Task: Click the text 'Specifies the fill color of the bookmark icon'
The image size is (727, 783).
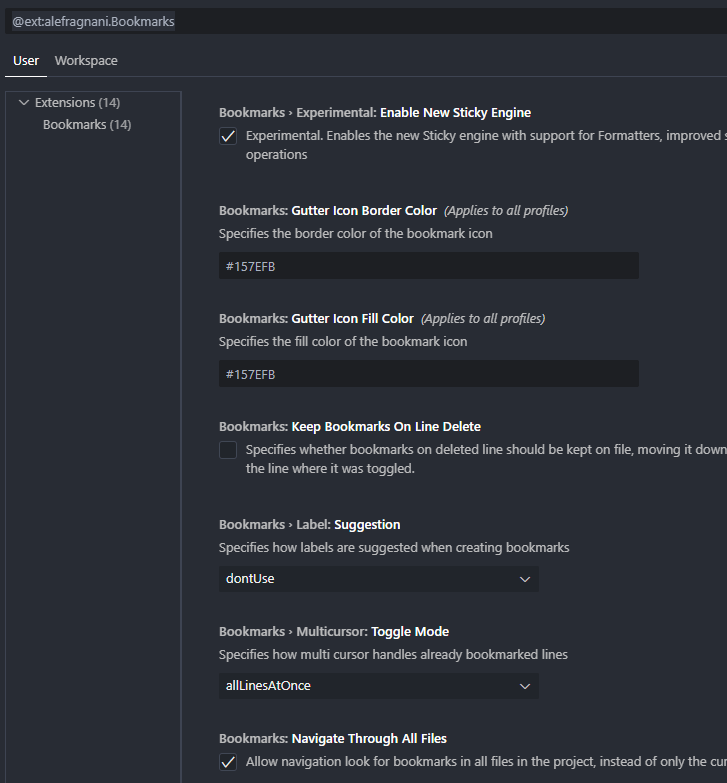Action: tap(343, 341)
